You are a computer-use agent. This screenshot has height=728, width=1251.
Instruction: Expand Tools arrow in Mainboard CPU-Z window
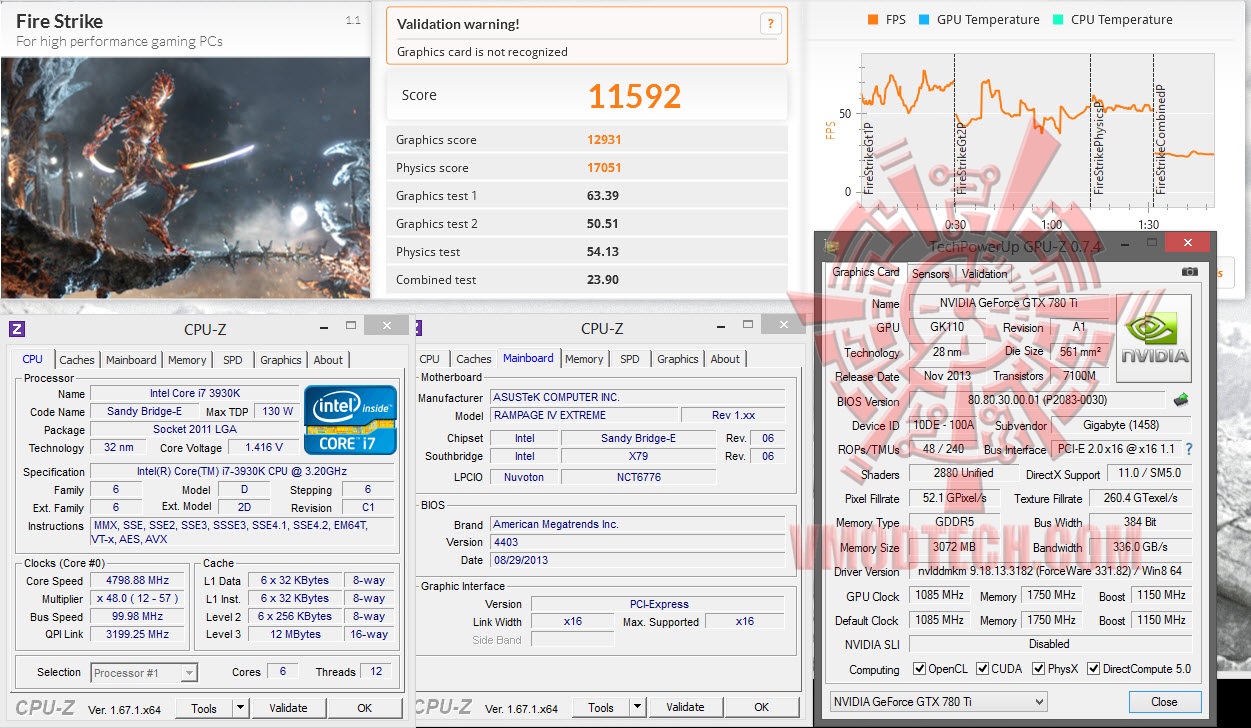pyautogui.click(x=636, y=708)
